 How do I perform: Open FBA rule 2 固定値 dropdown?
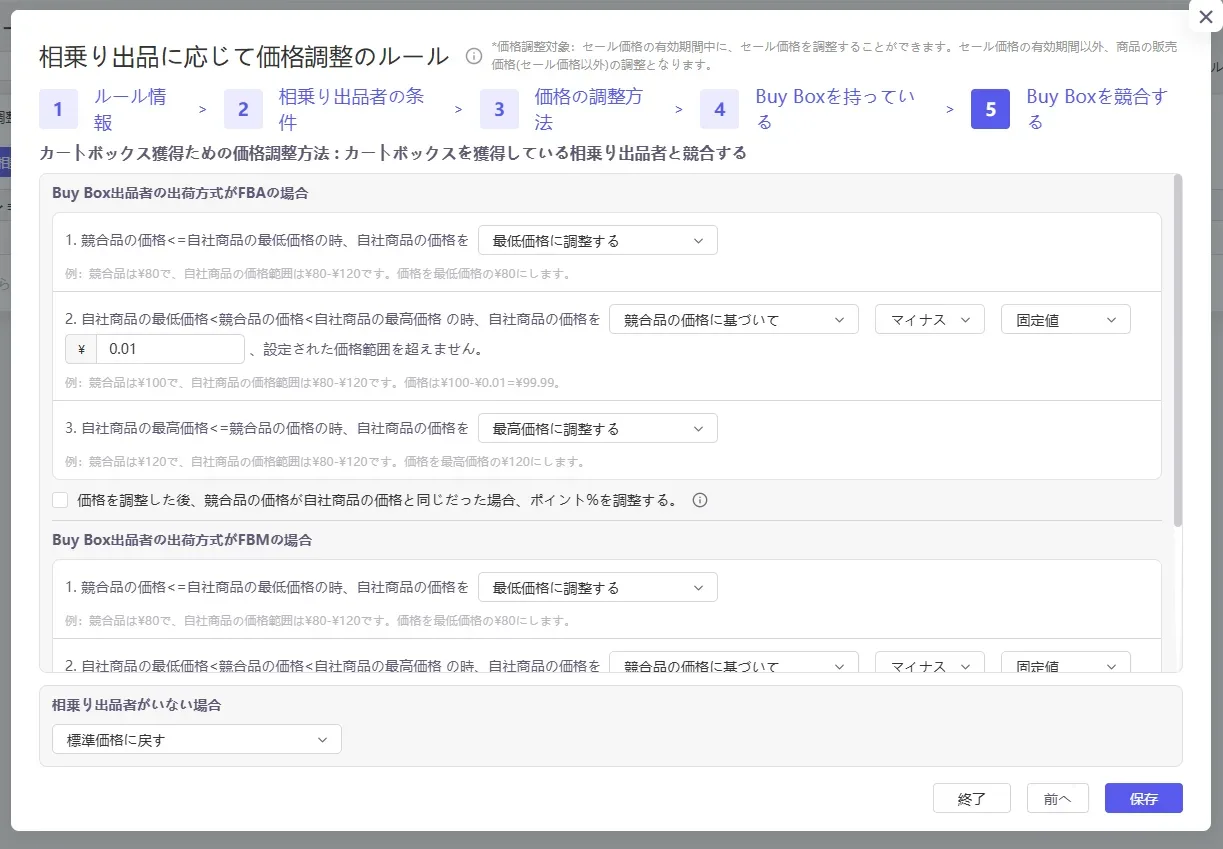1066,320
